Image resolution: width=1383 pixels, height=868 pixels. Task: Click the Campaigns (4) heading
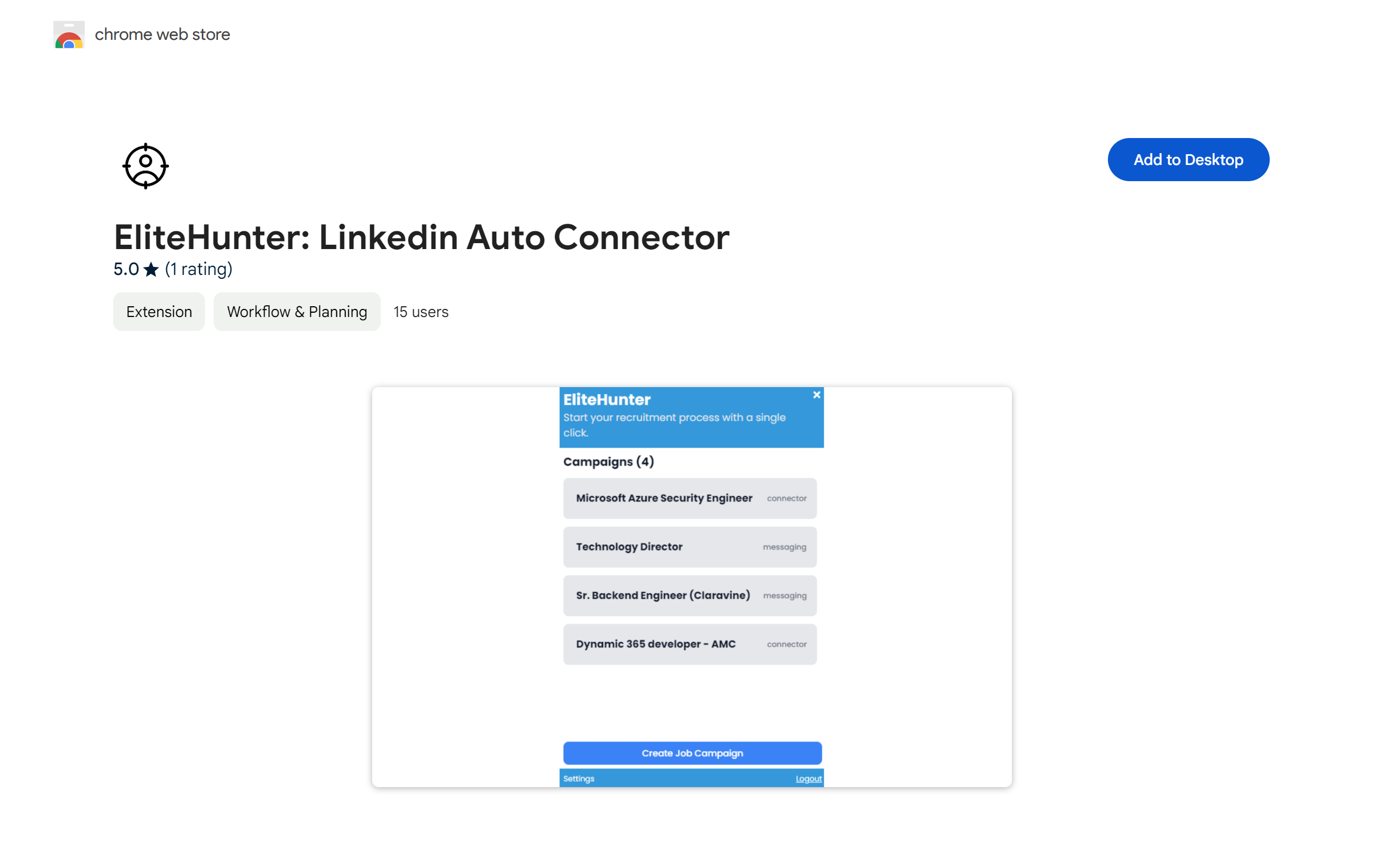[x=608, y=461]
